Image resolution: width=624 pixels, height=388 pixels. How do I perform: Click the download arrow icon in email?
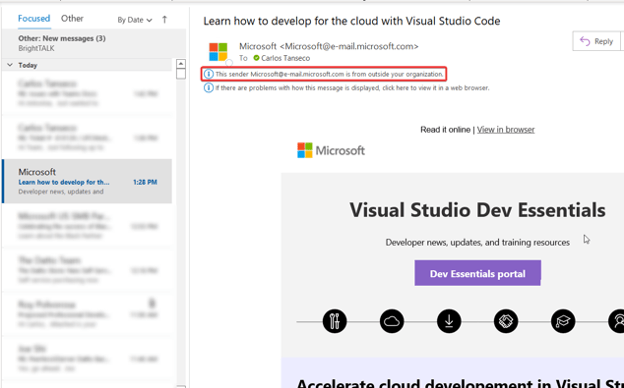449,321
